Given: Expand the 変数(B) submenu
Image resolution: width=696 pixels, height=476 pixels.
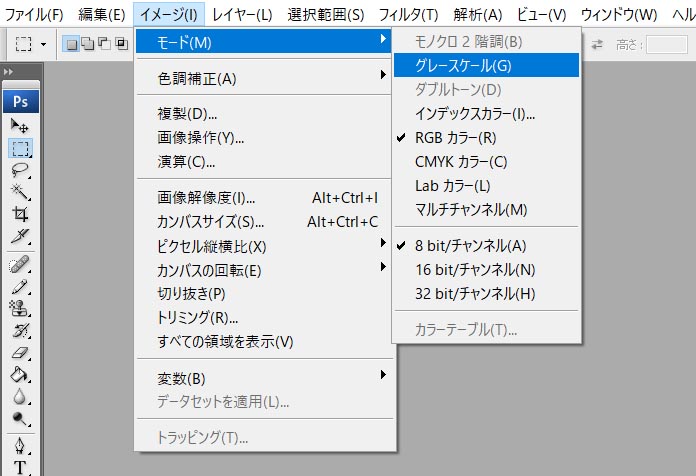Looking at the screenshot, I should pyautogui.click(x=263, y=378).
